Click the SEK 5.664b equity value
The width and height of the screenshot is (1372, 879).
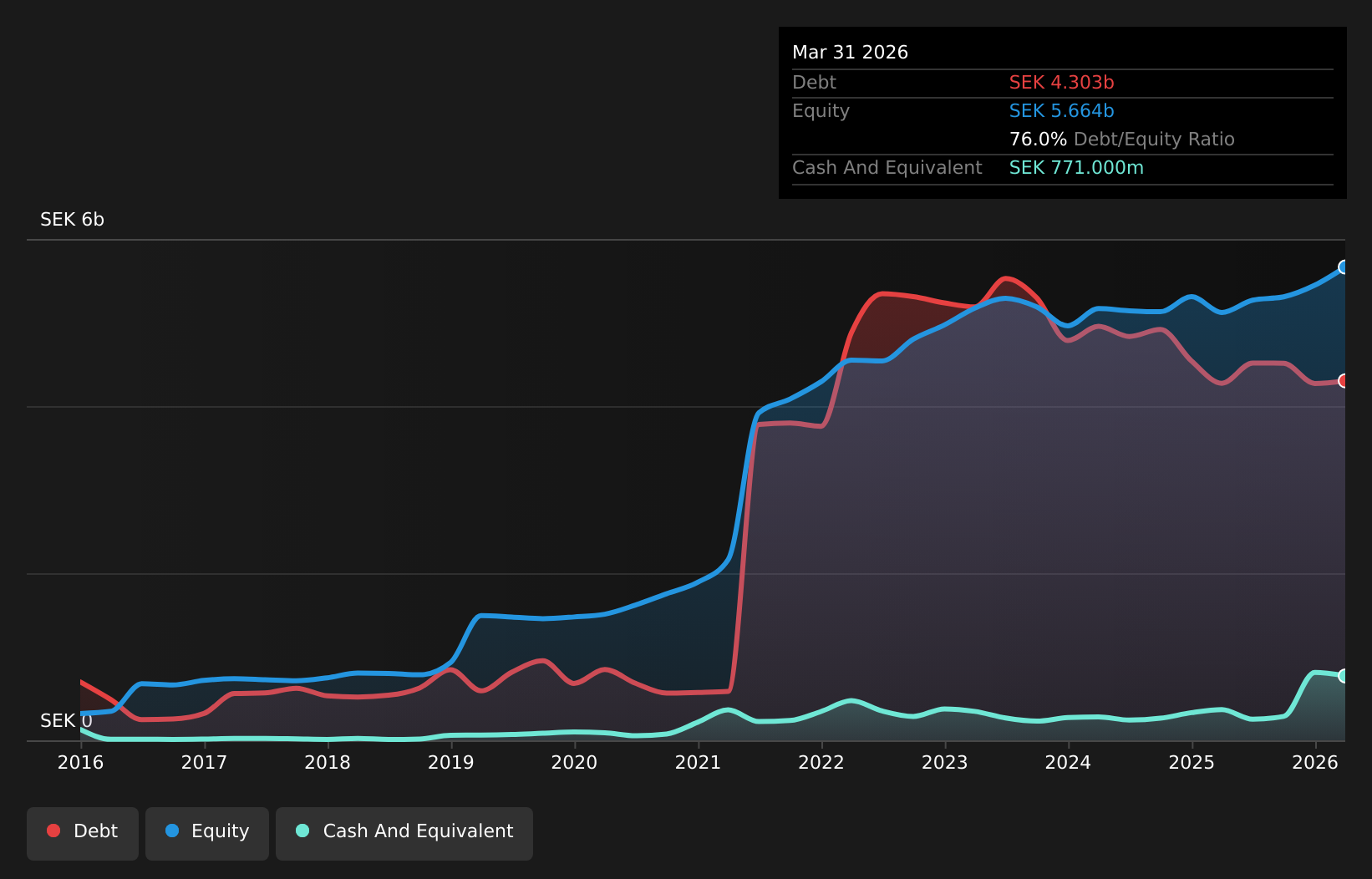pyautogui.click(x=1062, y=111)
